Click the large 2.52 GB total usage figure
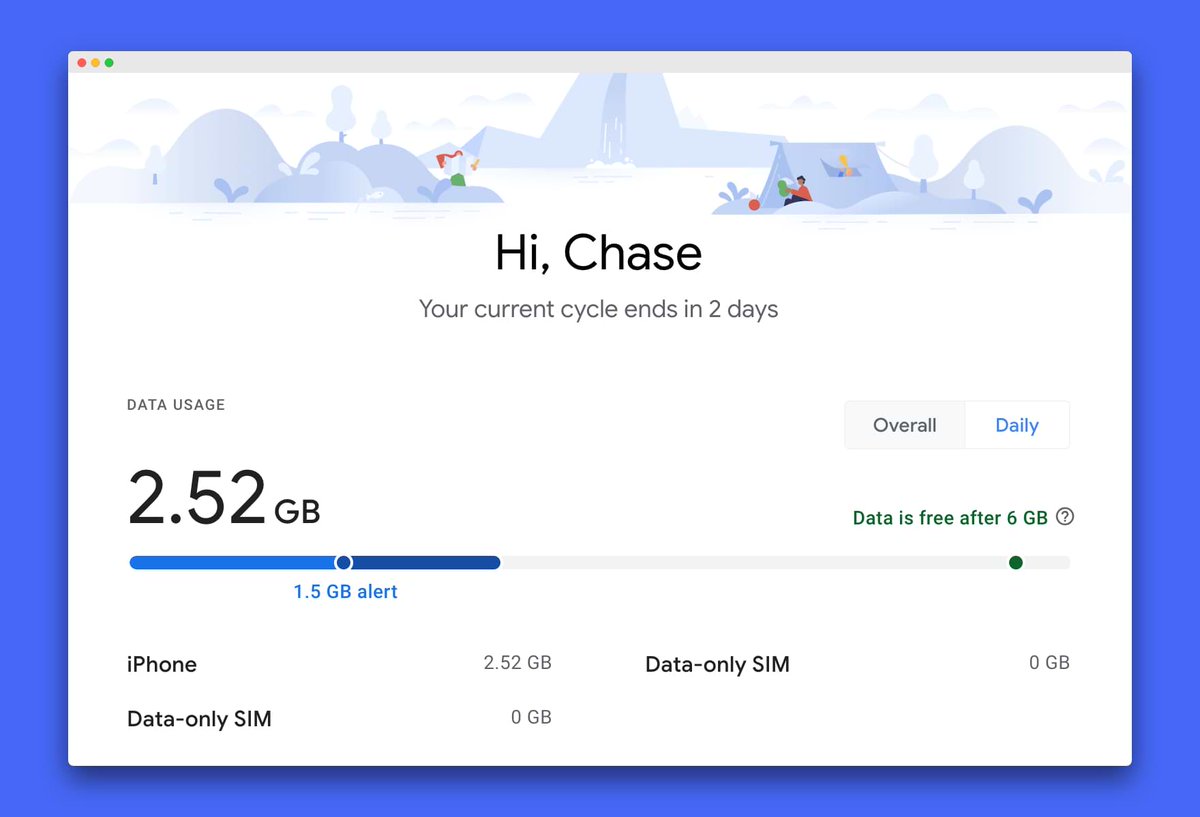The width and height of the screenshot is (1200, 817). [224, 498]
